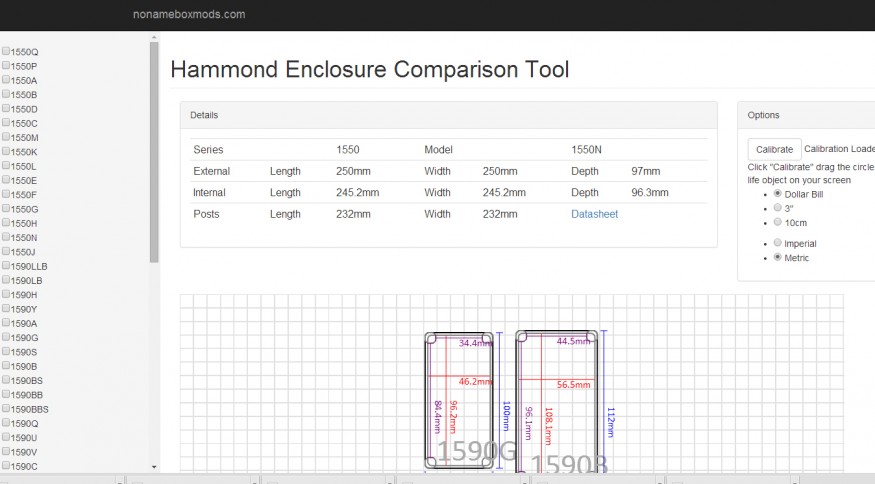Image resolution: width=875 pixels, height=484 pixels.
Task: Click enclosure list scrollbar down arrow
Action: 154,467
